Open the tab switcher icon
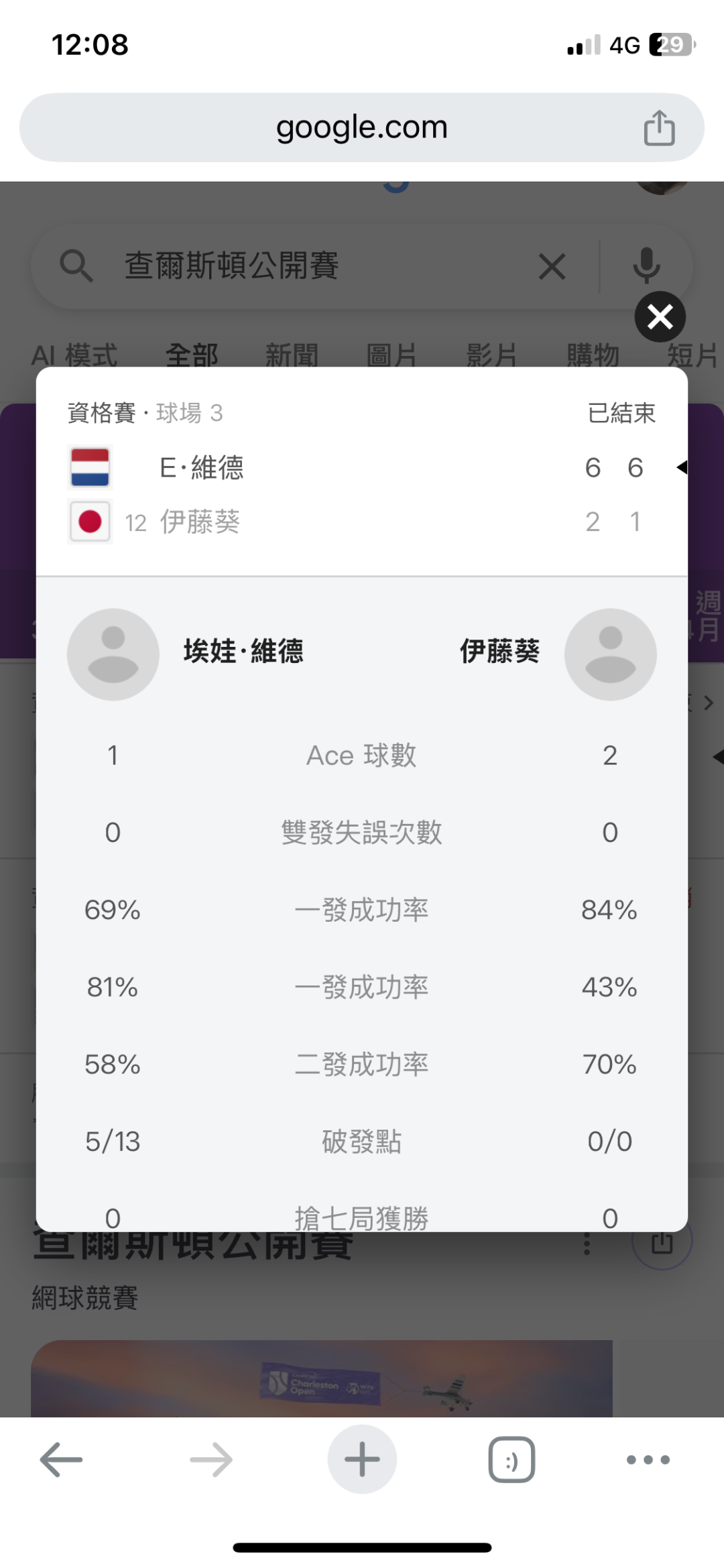 [x=511, y=1459]
